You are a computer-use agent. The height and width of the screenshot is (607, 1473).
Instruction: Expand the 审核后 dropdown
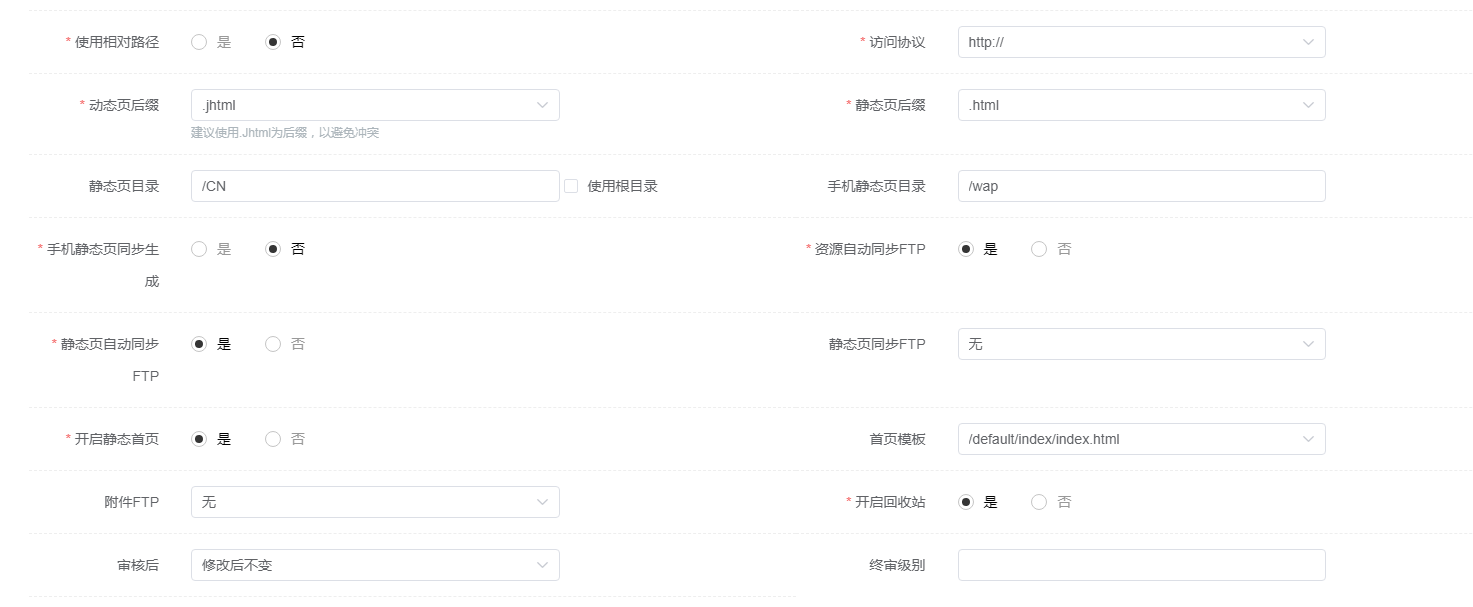pyautogui.click(x=375, y=565)
